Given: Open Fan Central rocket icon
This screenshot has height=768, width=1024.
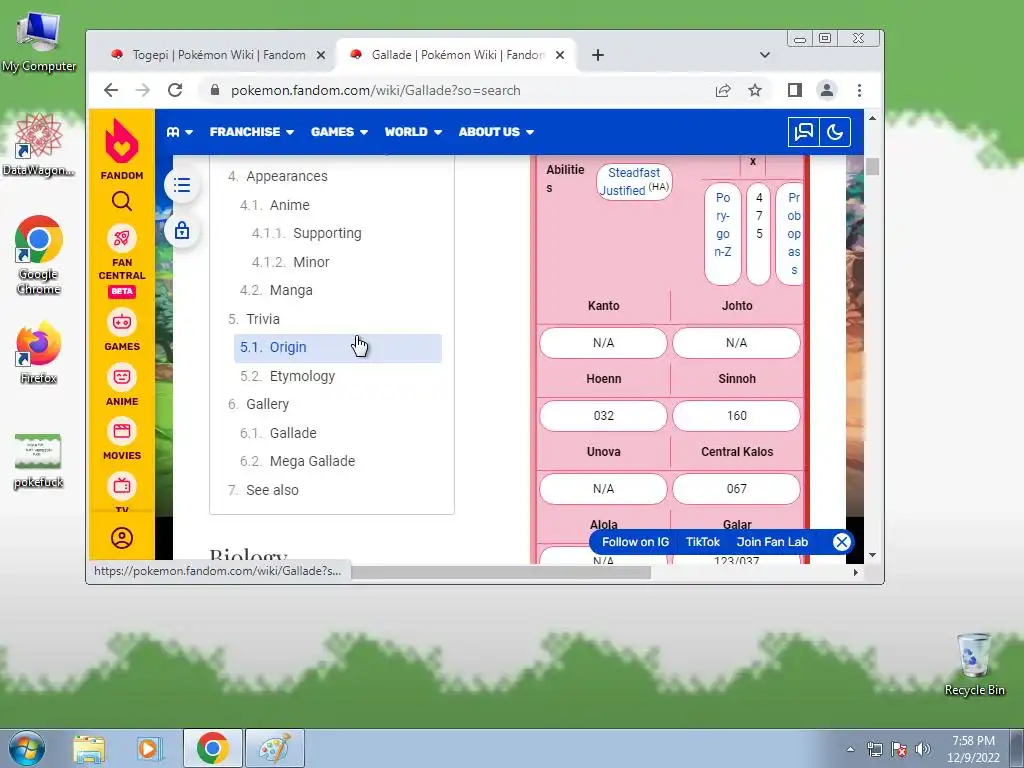Looking at the screenshot, I should 121,238.
